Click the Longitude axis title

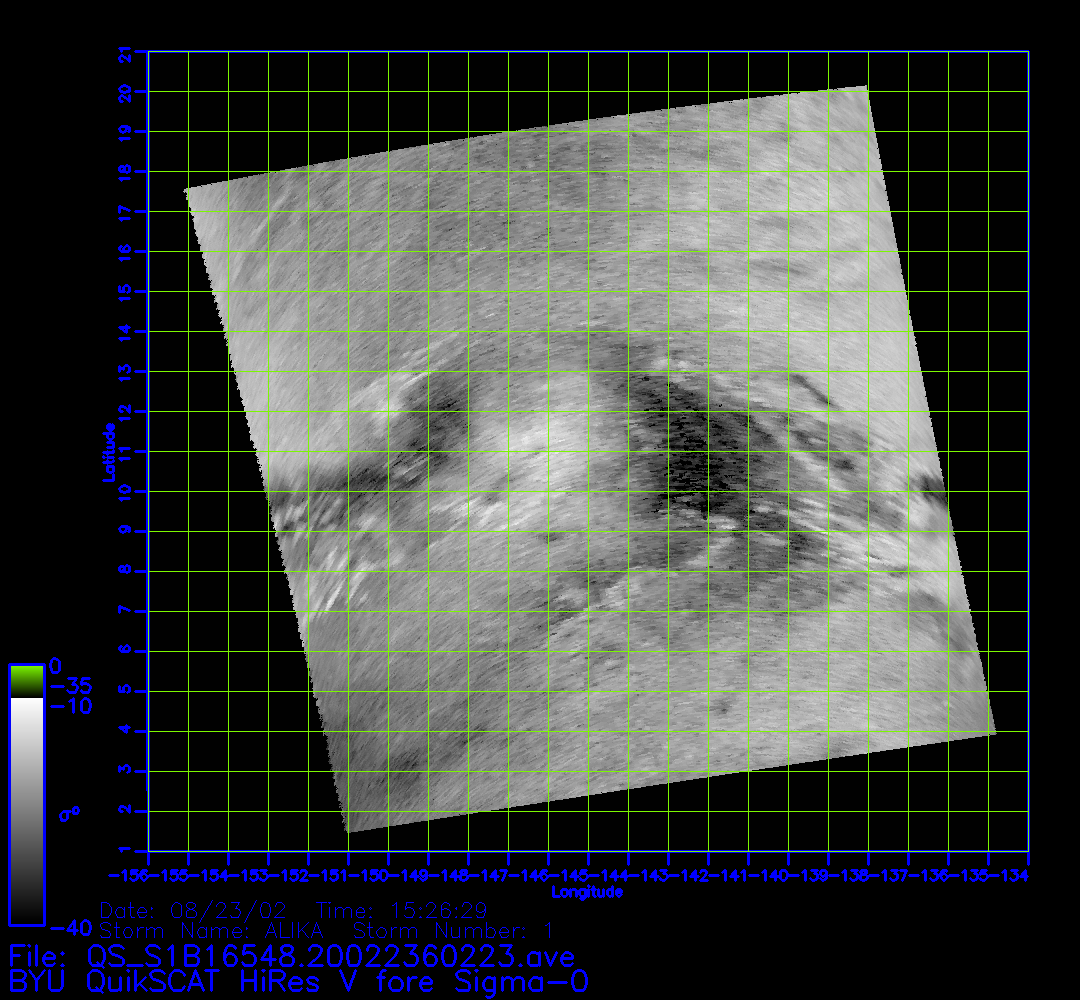tap(587, 892)
